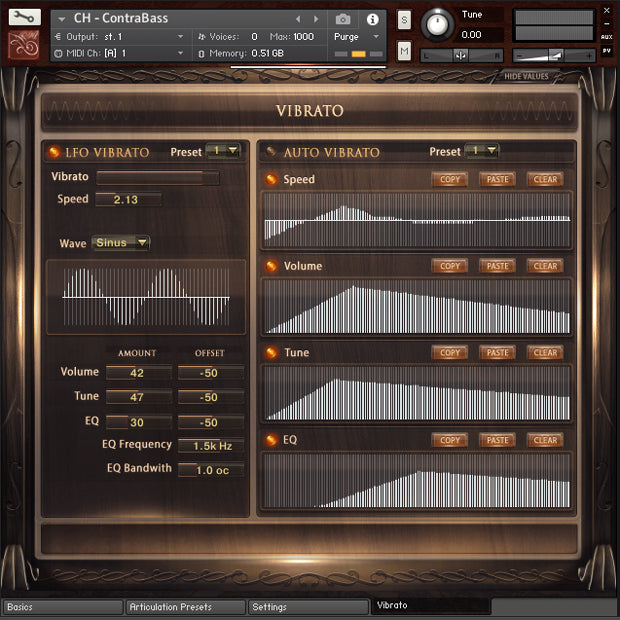Click the wrench edit instrument icon
The width and height of the screenshot is (620, 620).
click(x=24, y=17)
